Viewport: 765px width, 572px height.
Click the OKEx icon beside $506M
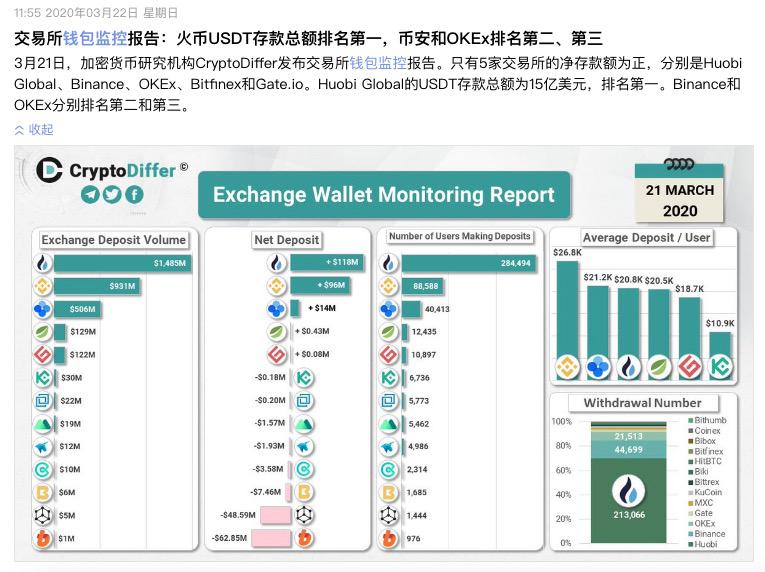coord(43,309)
